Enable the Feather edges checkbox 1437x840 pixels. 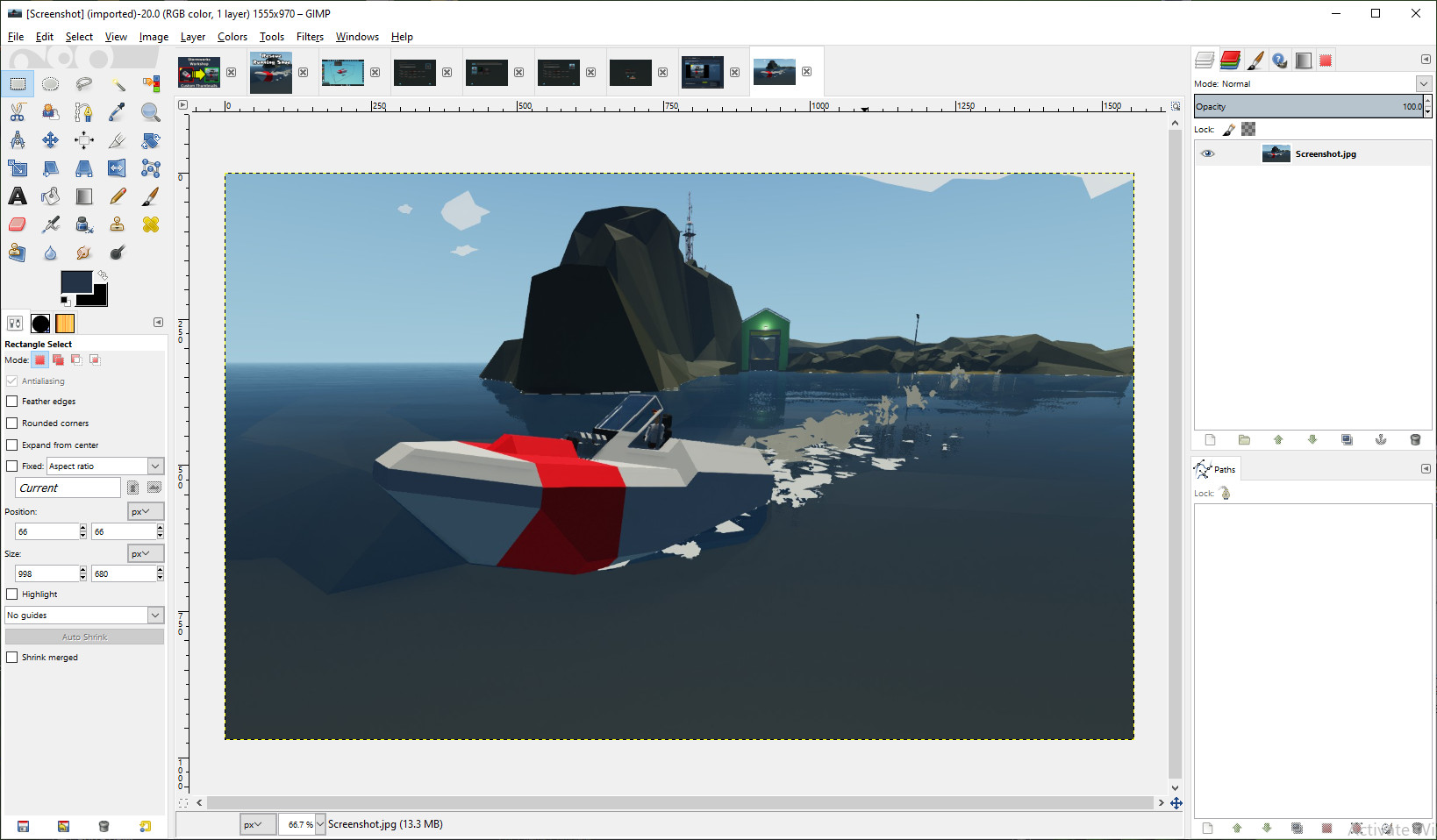tap(12, 401)
